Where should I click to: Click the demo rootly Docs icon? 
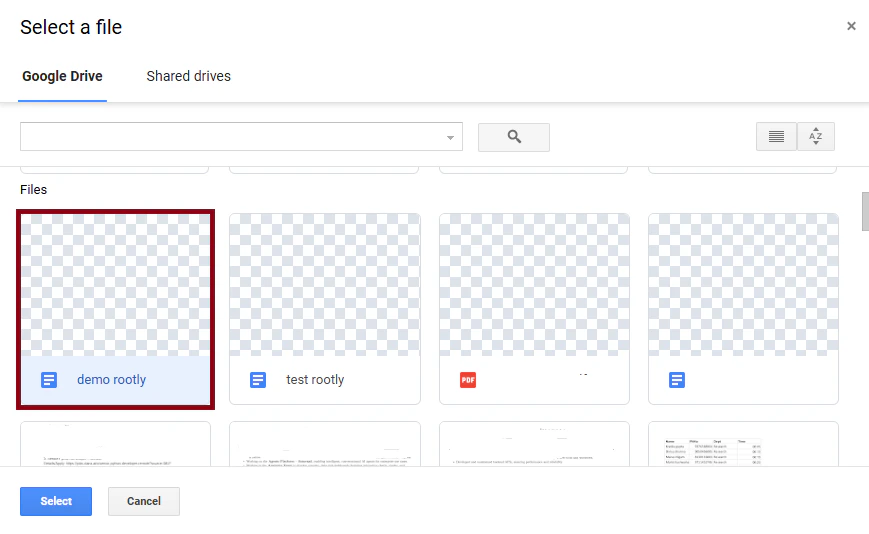(49, 380)
